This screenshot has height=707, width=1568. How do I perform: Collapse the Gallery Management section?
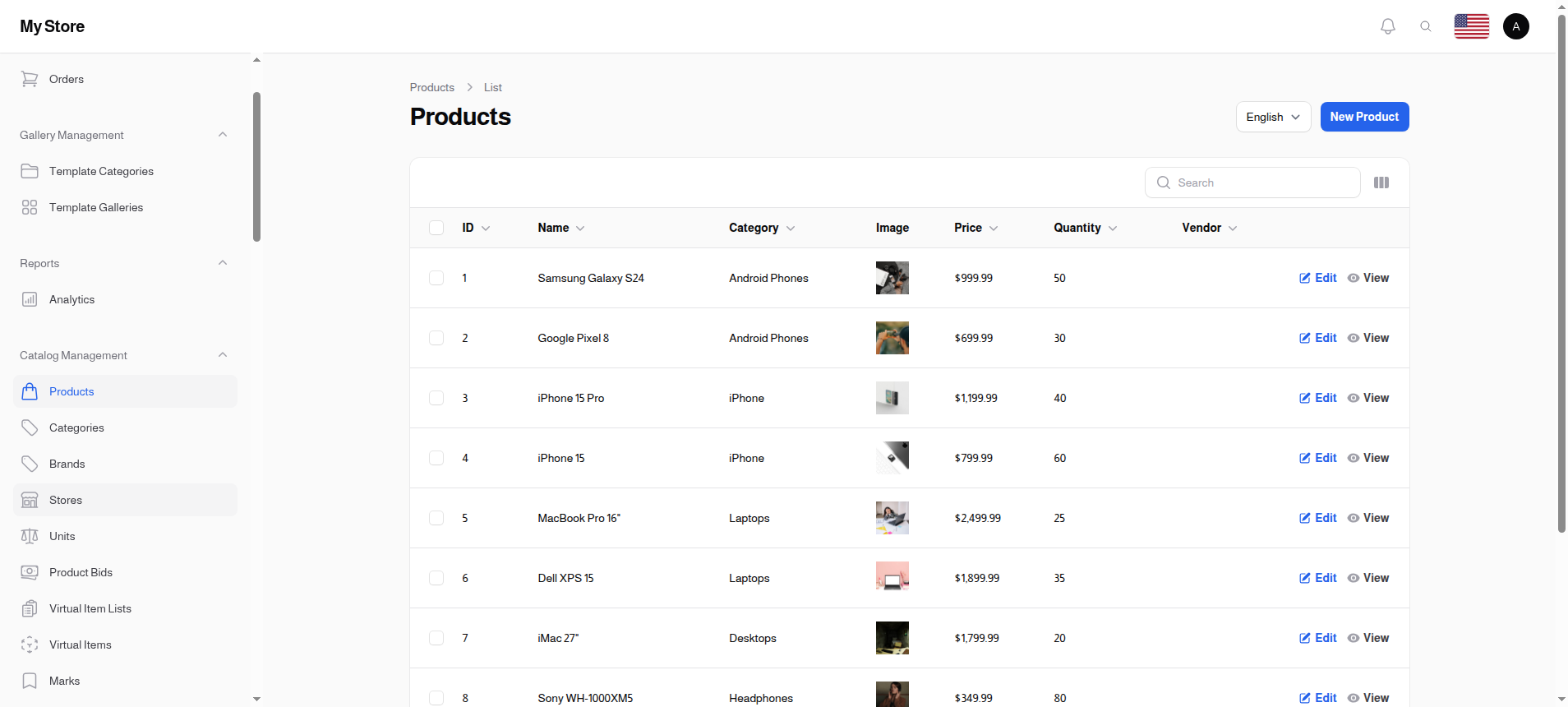click(x=223, y=135)
